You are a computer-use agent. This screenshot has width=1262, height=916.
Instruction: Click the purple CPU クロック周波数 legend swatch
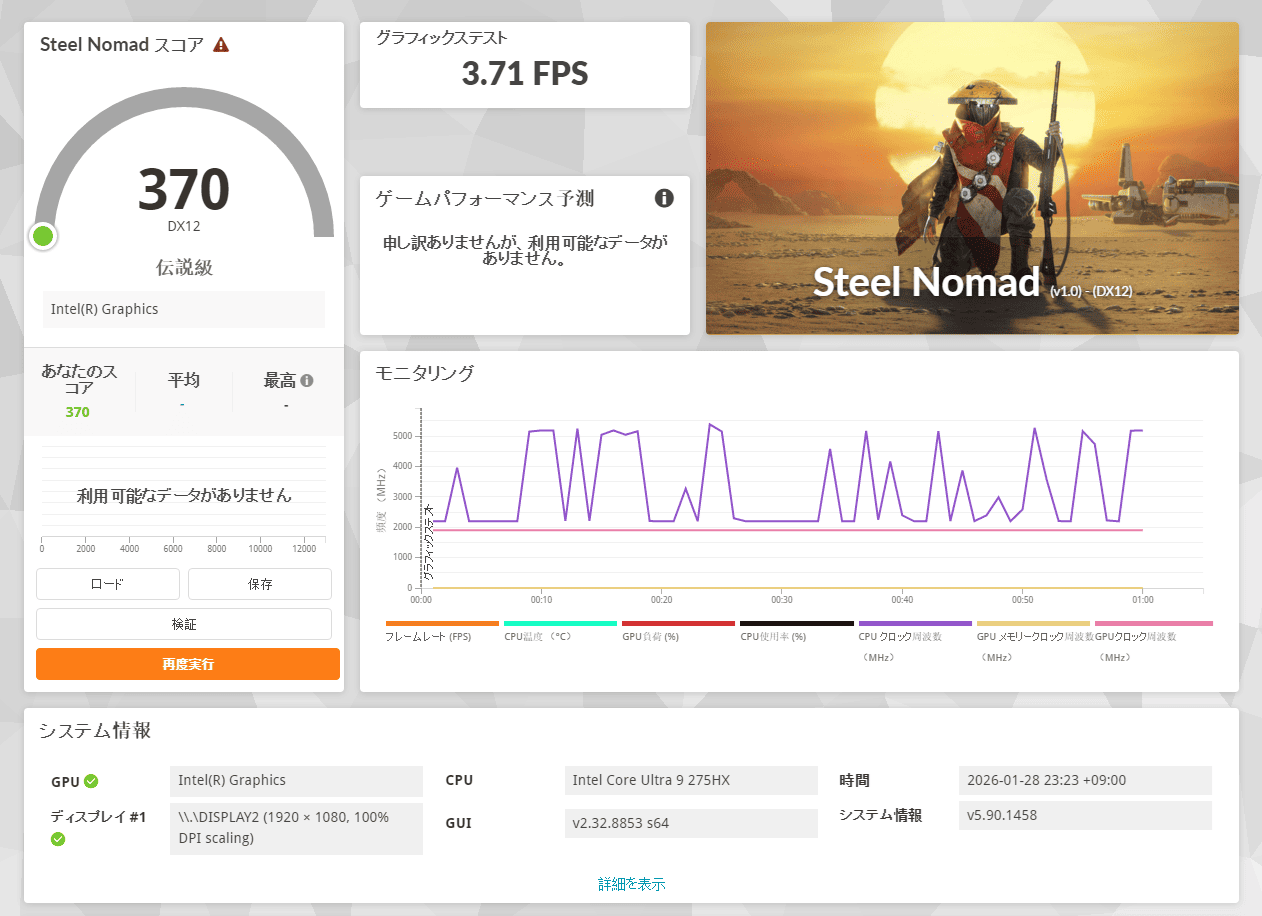coord(914,623)
